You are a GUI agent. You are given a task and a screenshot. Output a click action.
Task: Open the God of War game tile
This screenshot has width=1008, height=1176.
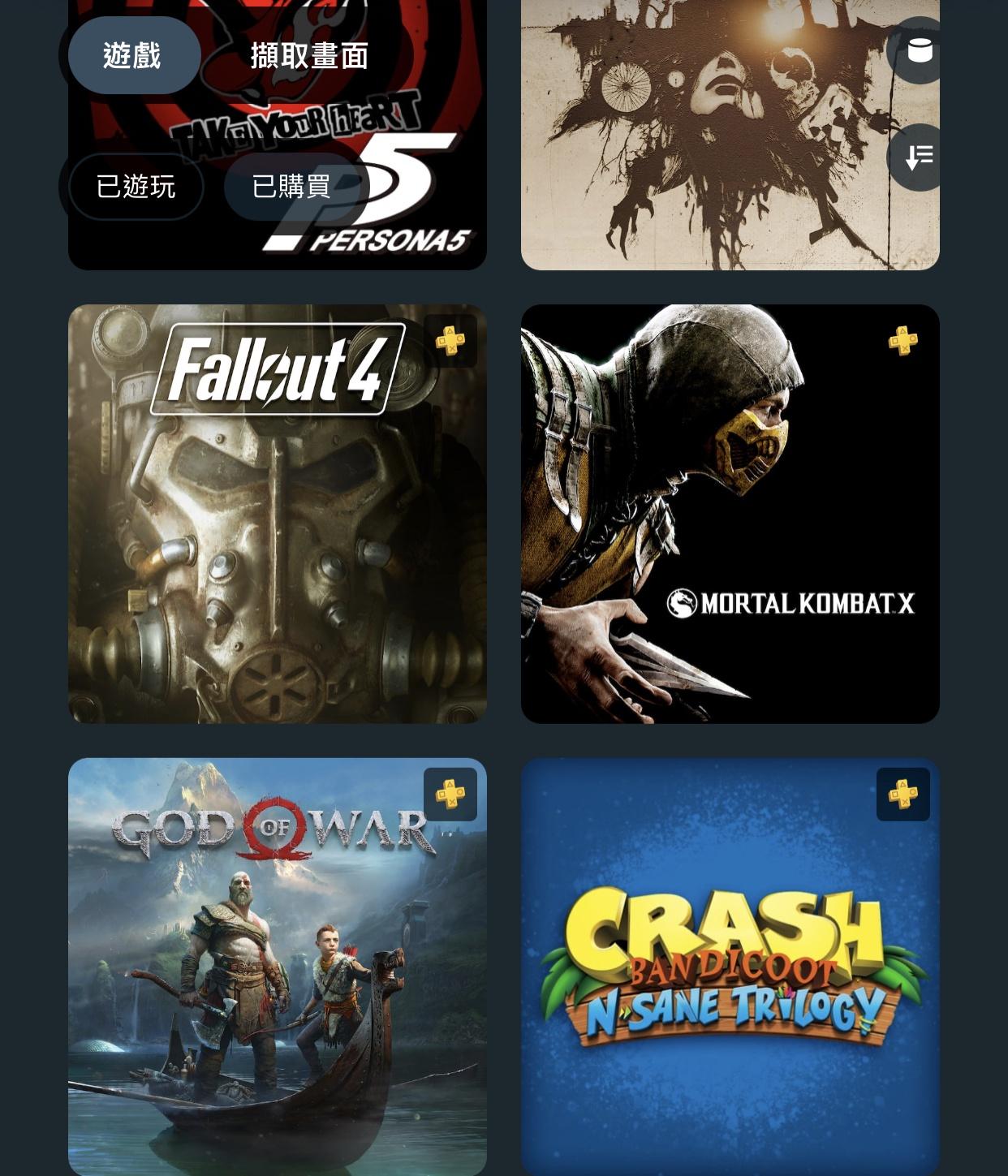click(x=278, y=967)
